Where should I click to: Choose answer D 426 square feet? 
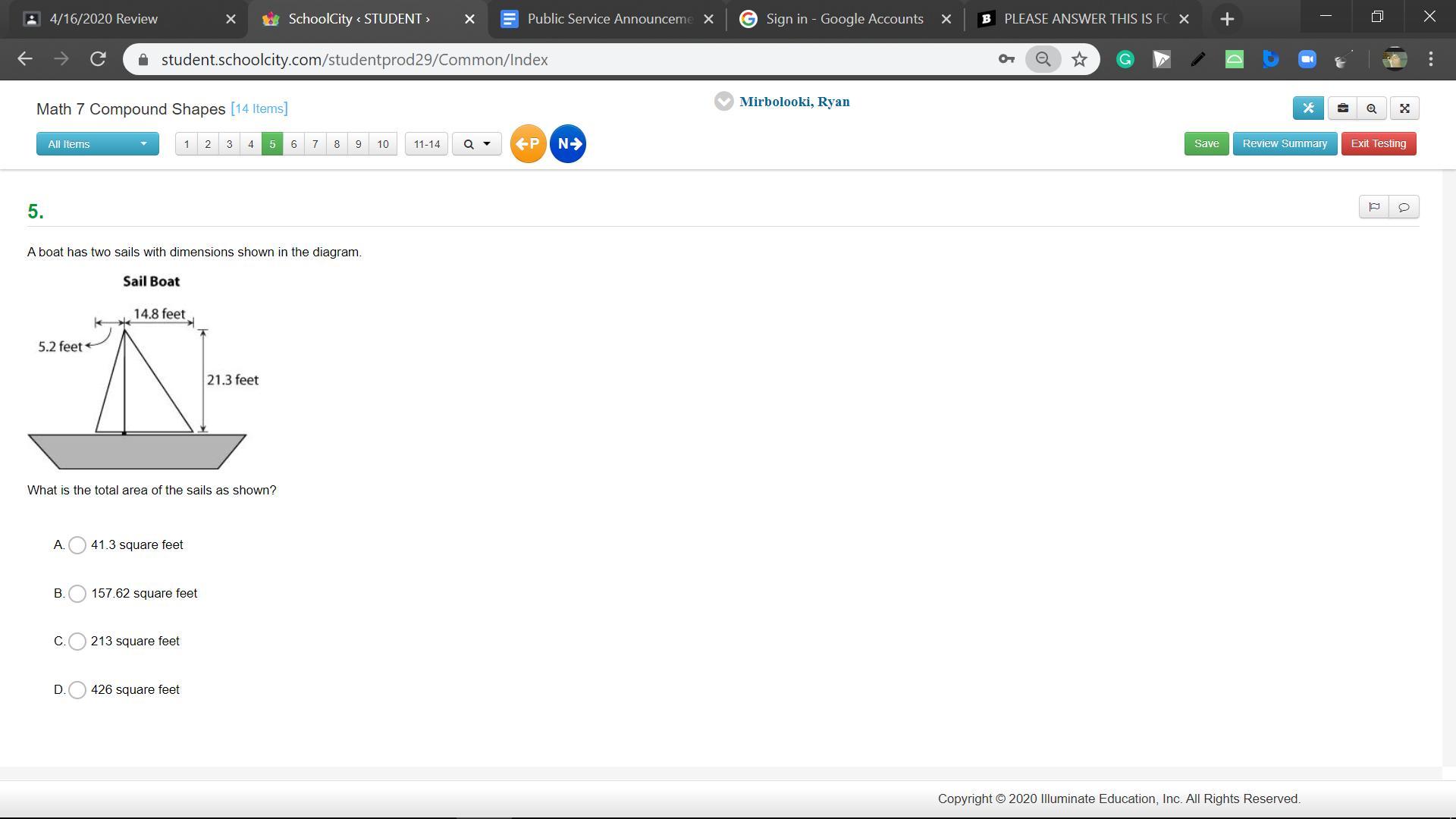tap(77, 690)
